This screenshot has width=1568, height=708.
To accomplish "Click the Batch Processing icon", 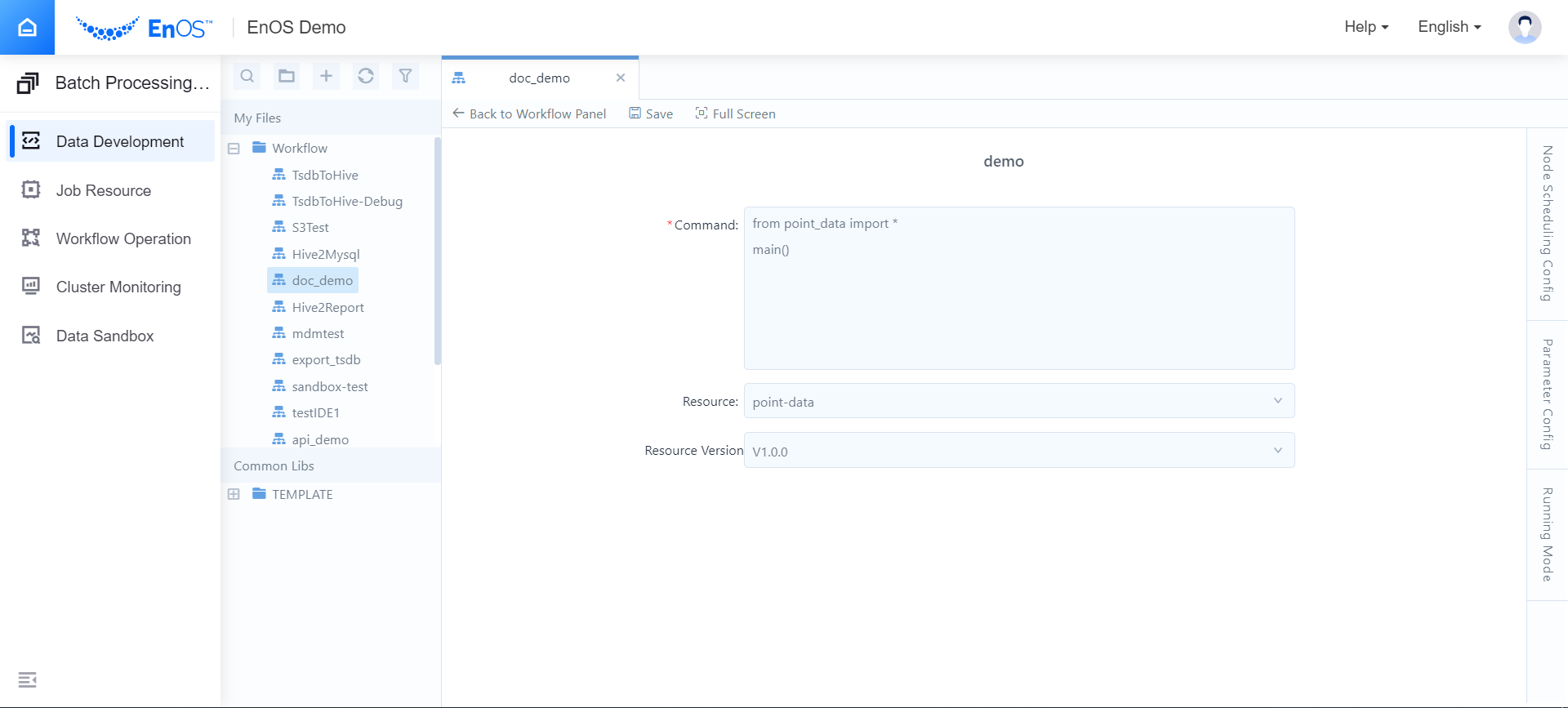I will click(28, 83).
